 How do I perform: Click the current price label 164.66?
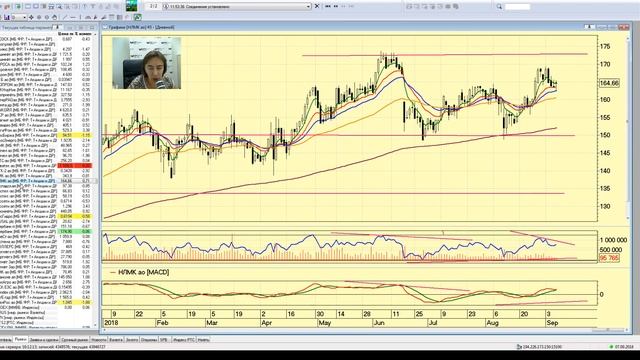pos(609,83)
